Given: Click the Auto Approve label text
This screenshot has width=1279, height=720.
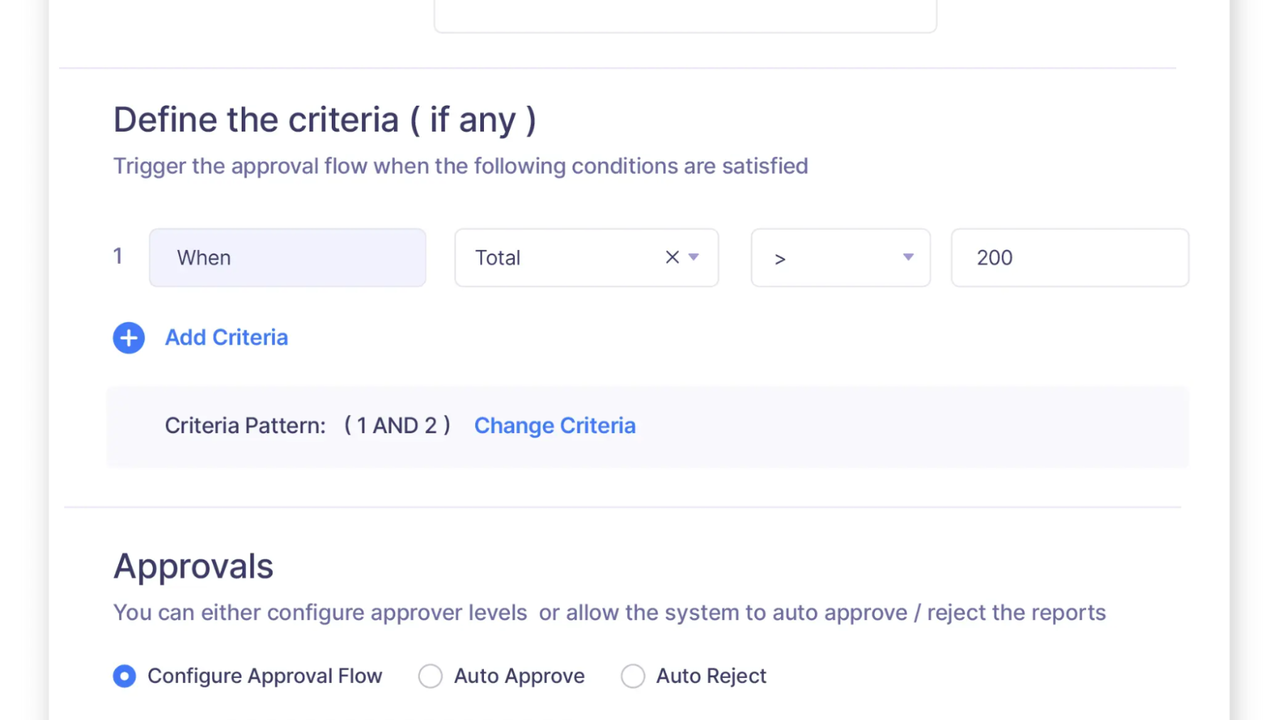Looking at the screenshot, I should [519, 677].
